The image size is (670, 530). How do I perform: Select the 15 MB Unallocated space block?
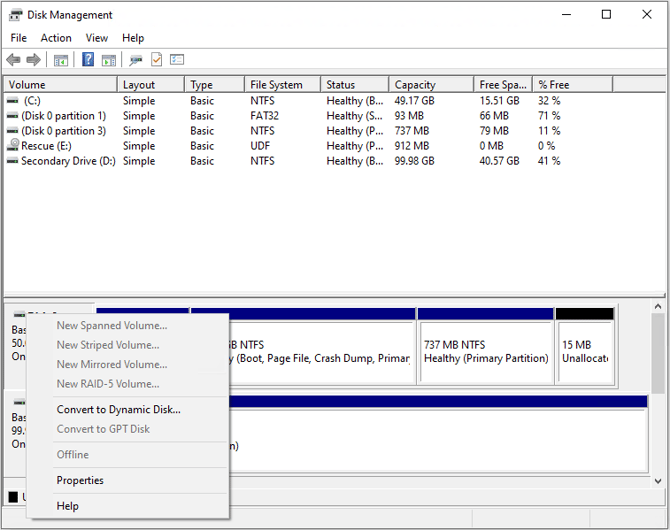pyautogui.click(x=585, y=346)
